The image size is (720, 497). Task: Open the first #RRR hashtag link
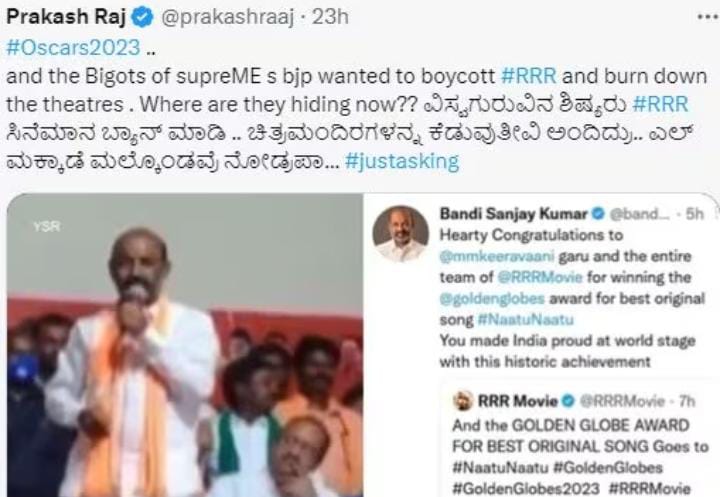coord(529,76)
